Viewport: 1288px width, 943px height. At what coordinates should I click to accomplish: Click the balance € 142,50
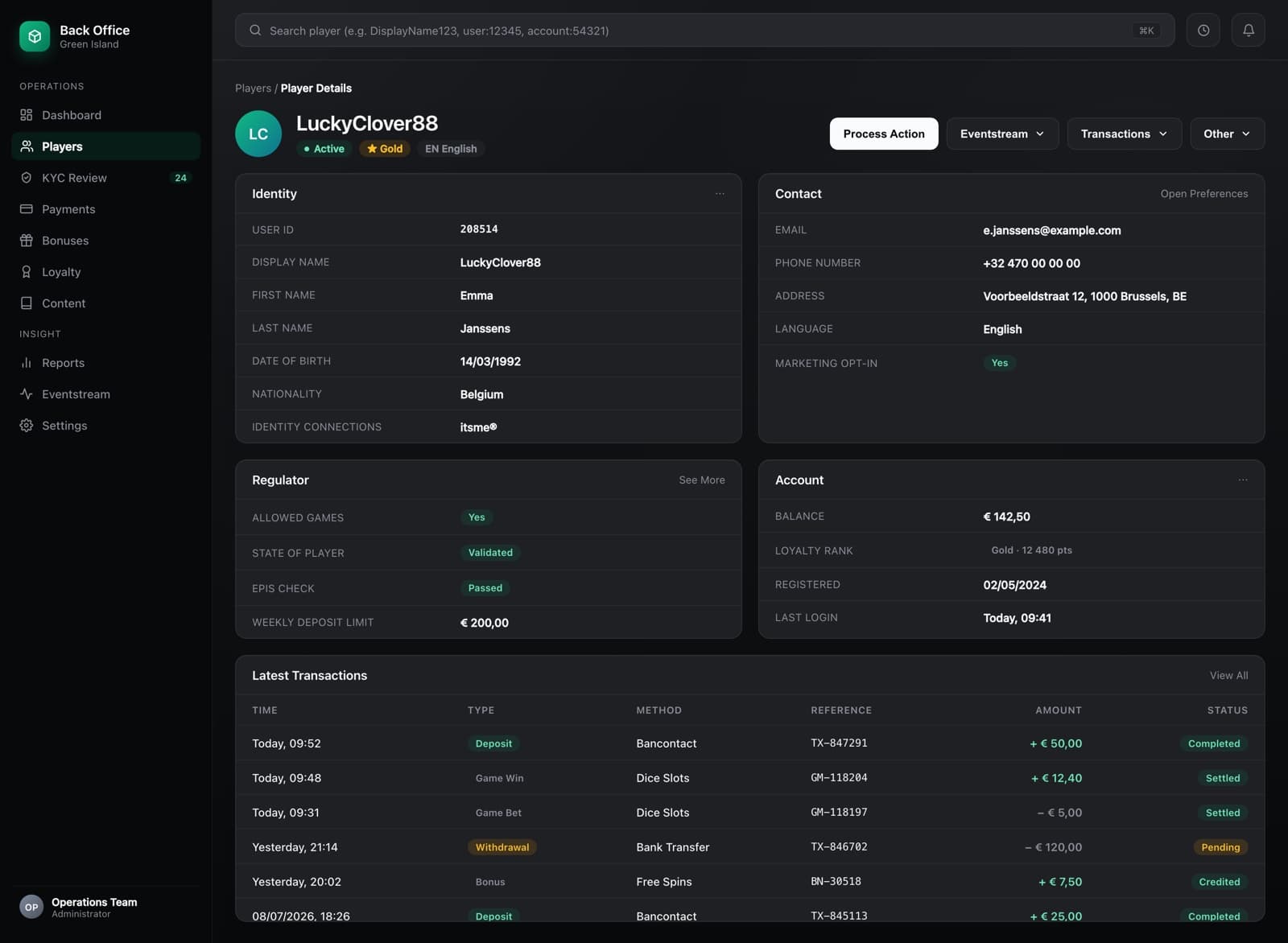pyautogui.click(x=1006, y=517)
